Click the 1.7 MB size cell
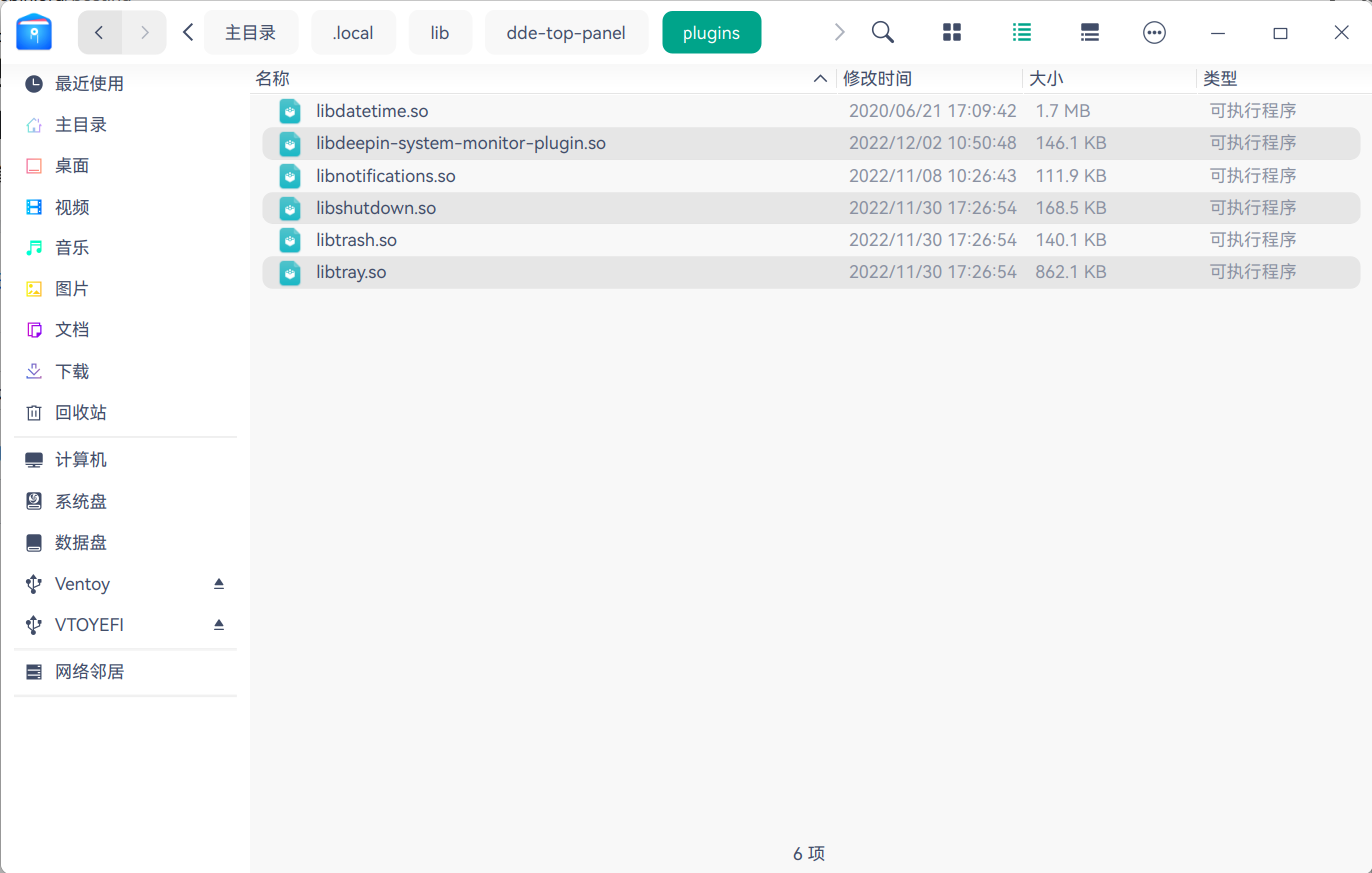The width and height of the screenshot is (1372, 873). 1063,111
